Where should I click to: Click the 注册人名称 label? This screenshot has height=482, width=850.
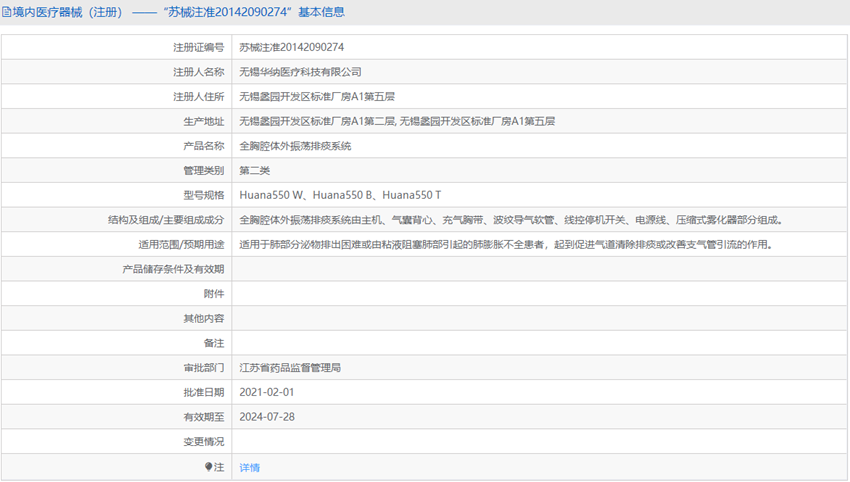[x=198, y=72]
